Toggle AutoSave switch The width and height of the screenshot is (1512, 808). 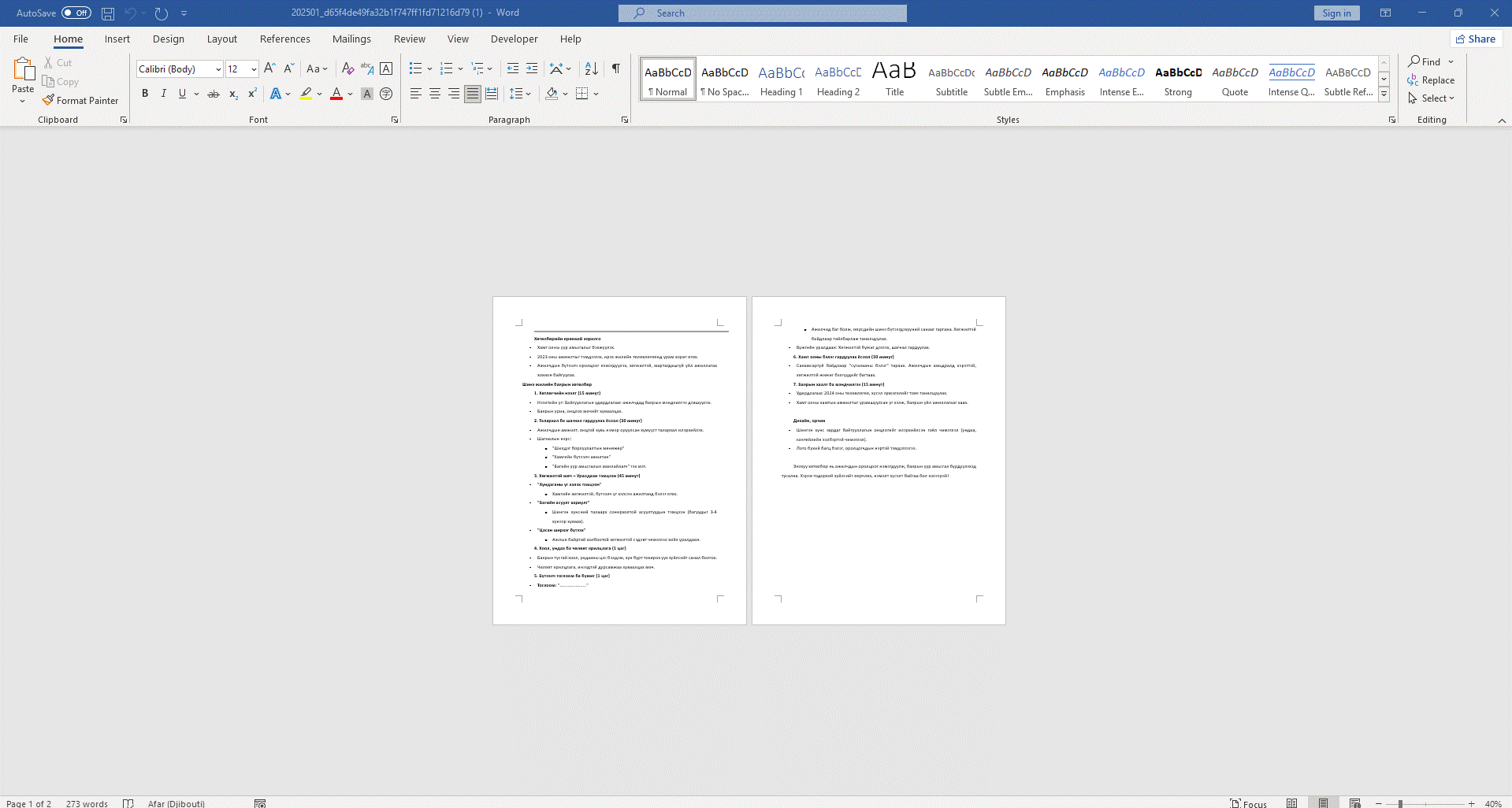[x=76, y=13]
